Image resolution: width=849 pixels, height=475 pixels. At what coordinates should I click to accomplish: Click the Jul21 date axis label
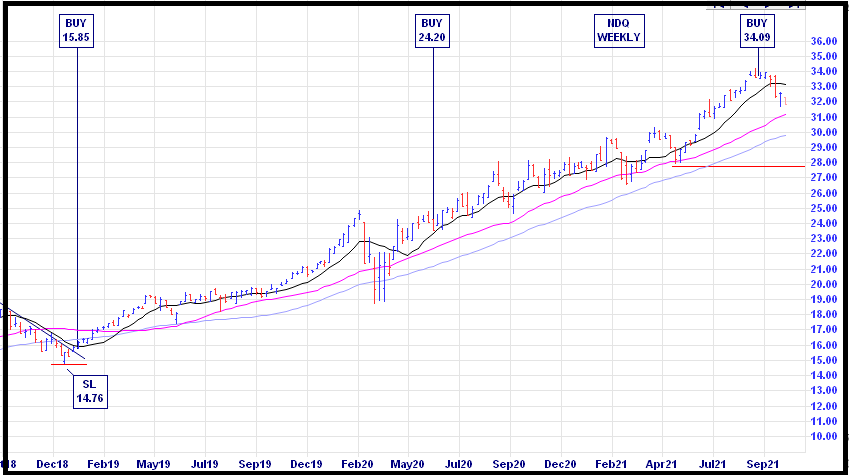pos(713,464)
